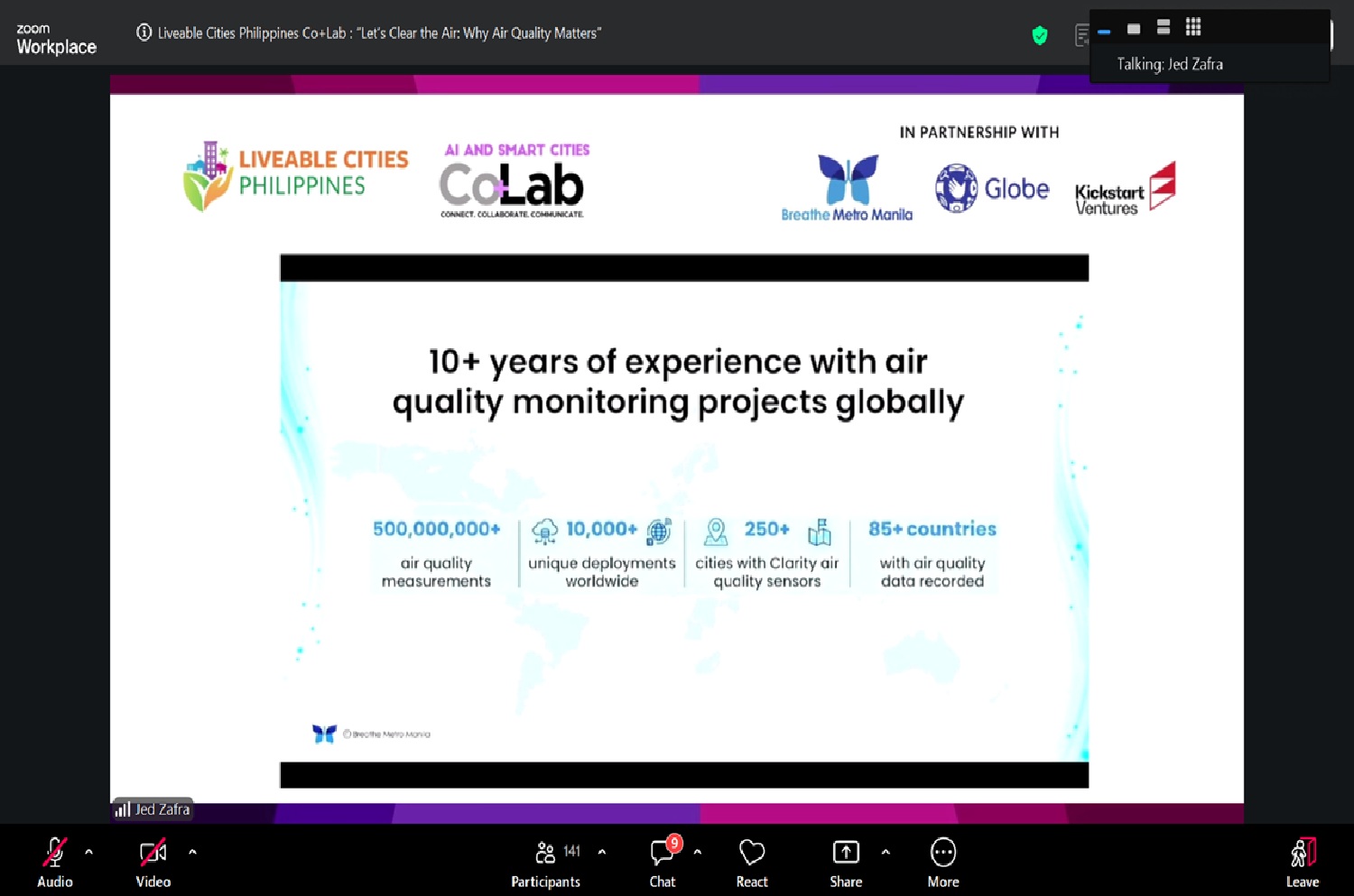Expand the caret next to Chat

coord(697,852)
